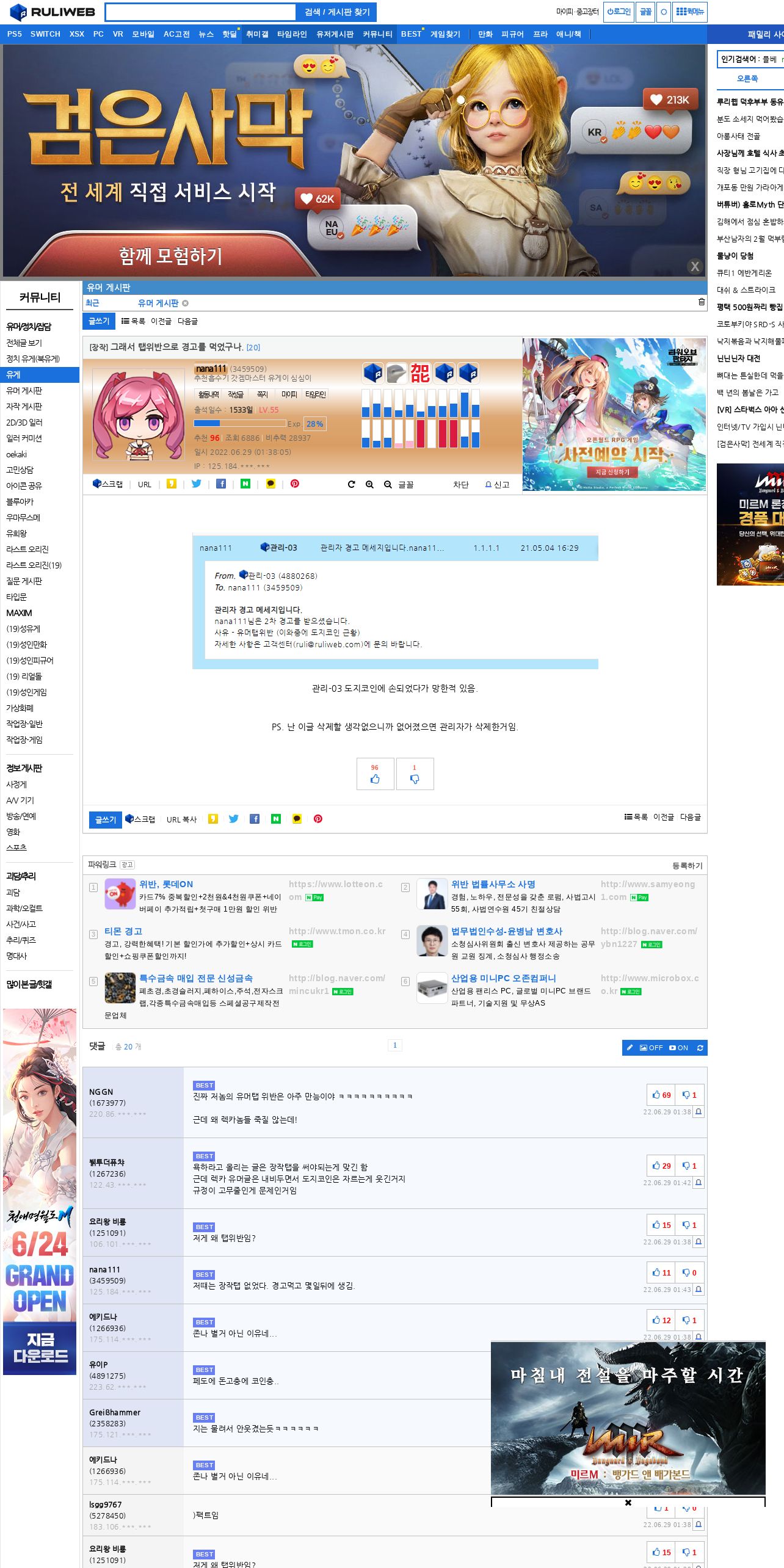The height and width of the screenshot is (1568, 784).
Task: Click 신고 report bell on post
Action: [497, 484]
